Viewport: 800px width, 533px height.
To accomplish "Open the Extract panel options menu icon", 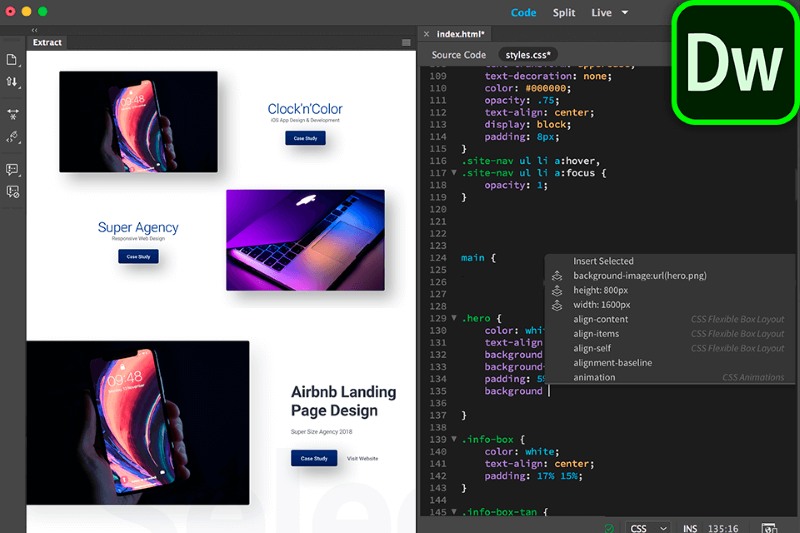I will [x=406, y=43].
